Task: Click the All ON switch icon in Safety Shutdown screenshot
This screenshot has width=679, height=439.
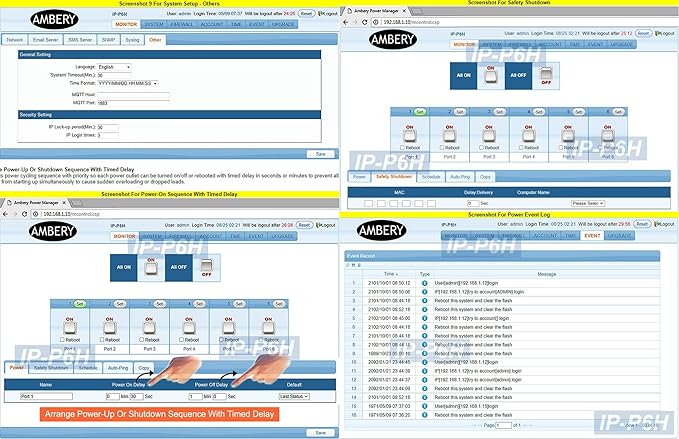Action: [491, 76]
